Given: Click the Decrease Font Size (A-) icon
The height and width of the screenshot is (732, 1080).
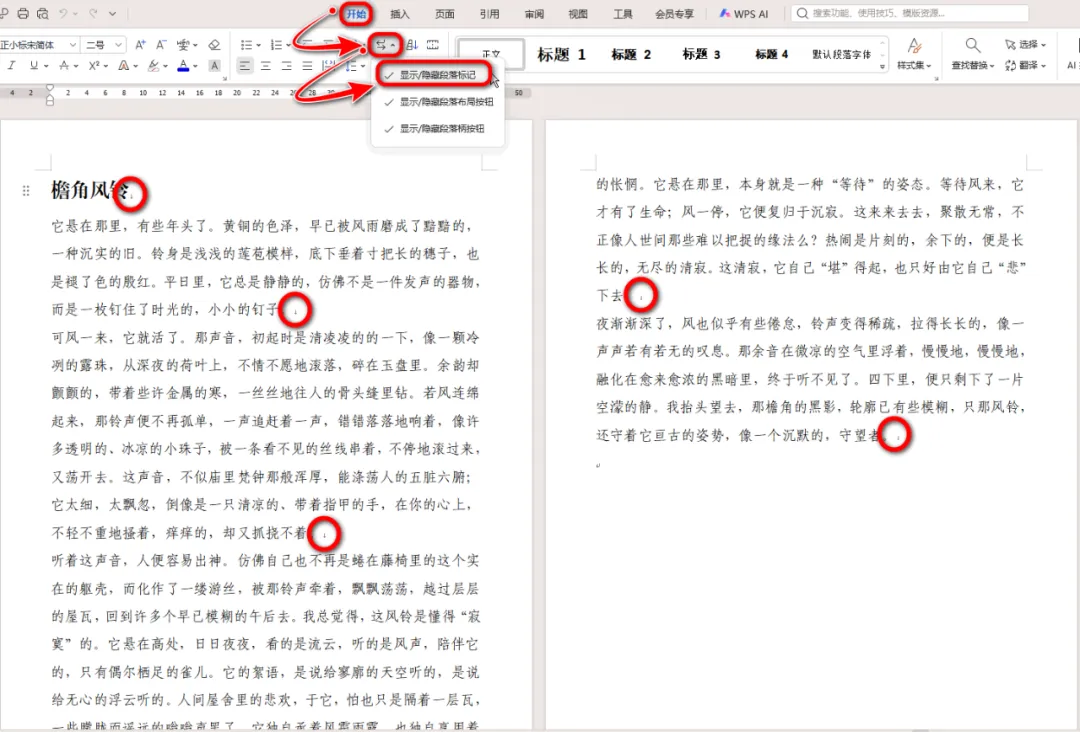Looking at the screenshot, I should 161,45.
